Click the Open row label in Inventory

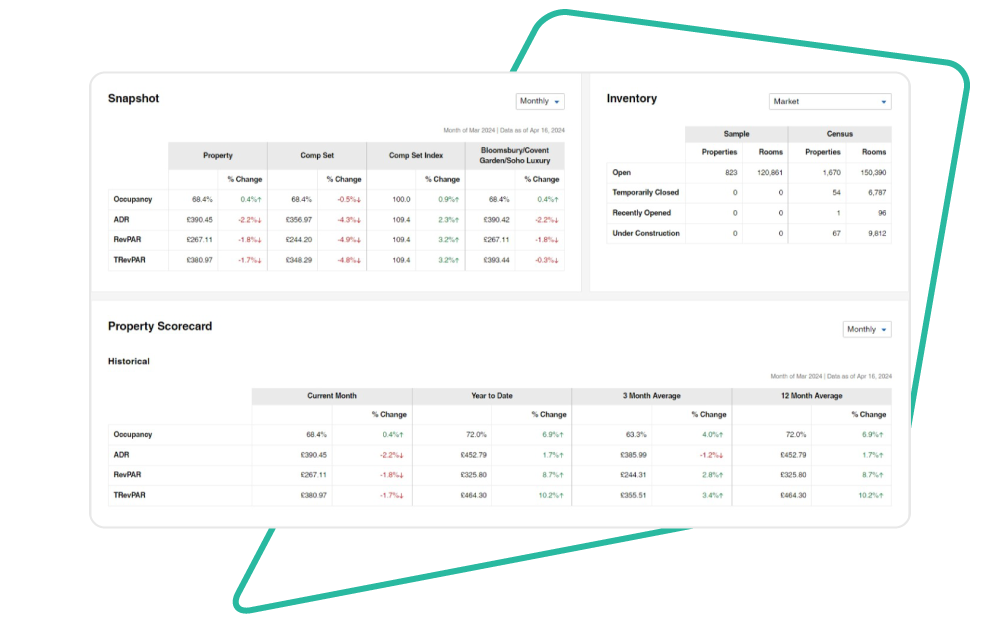tap(621, 172)
